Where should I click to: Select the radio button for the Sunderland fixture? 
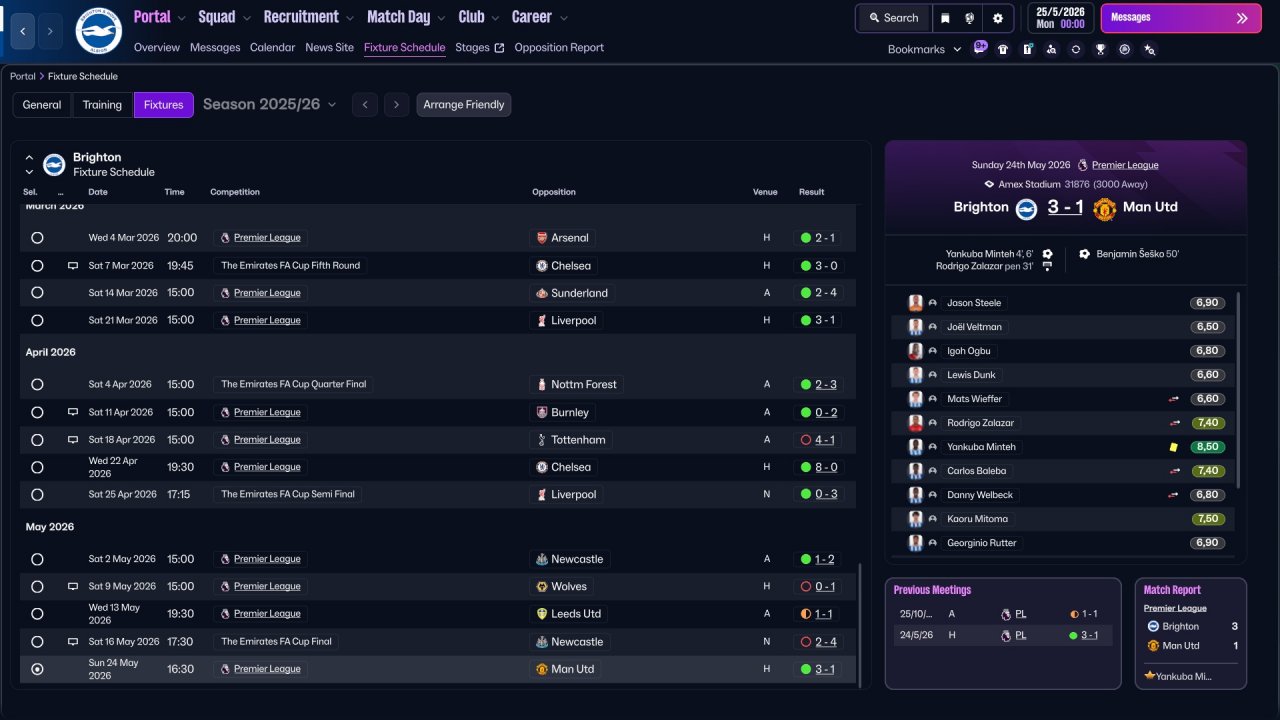[37, 293]
